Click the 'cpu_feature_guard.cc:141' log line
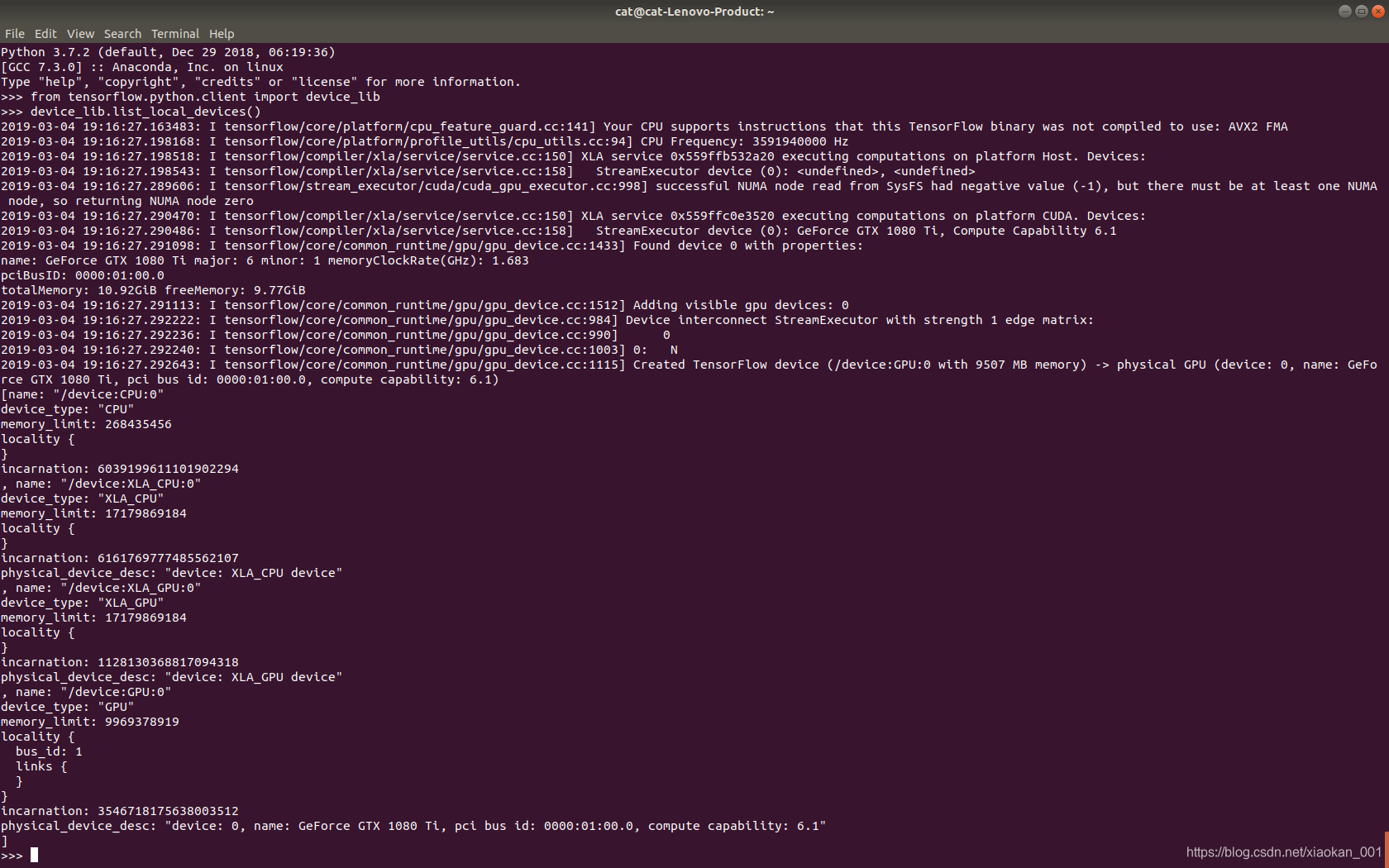Screen dimensions: 1389x868 click(x=644, y=126)
